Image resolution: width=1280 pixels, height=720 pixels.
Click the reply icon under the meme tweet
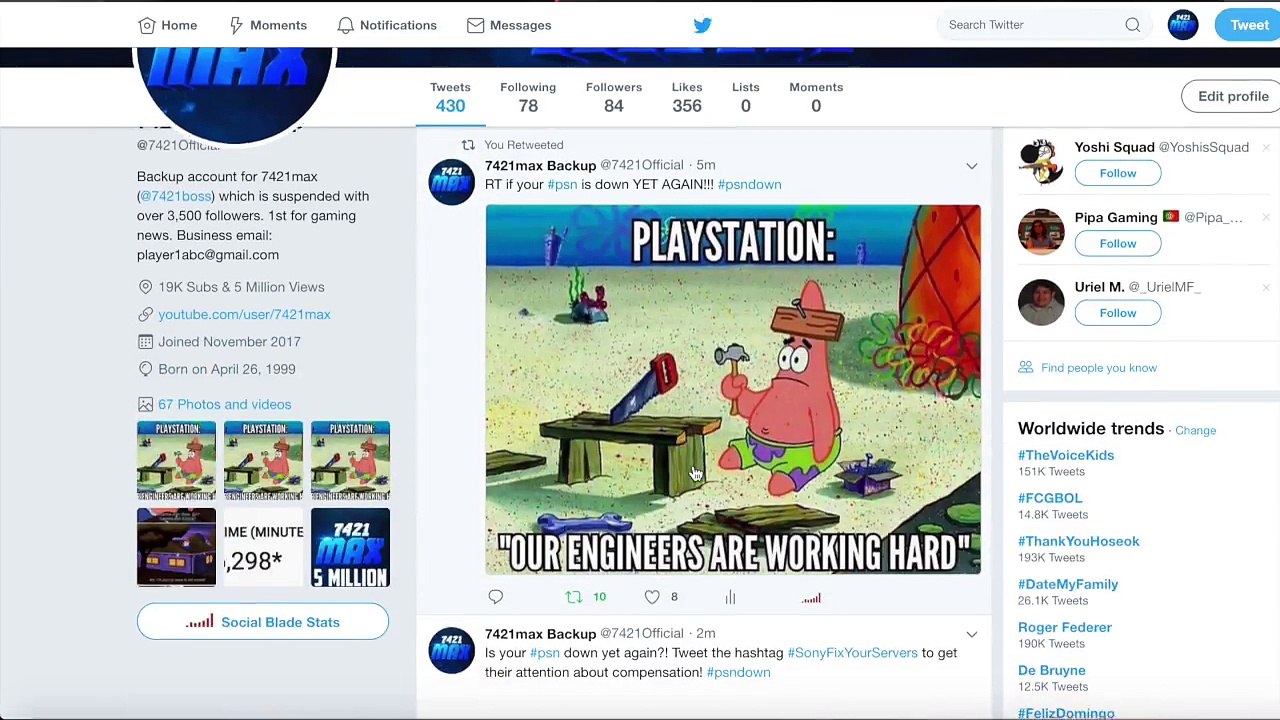(495, 597)
